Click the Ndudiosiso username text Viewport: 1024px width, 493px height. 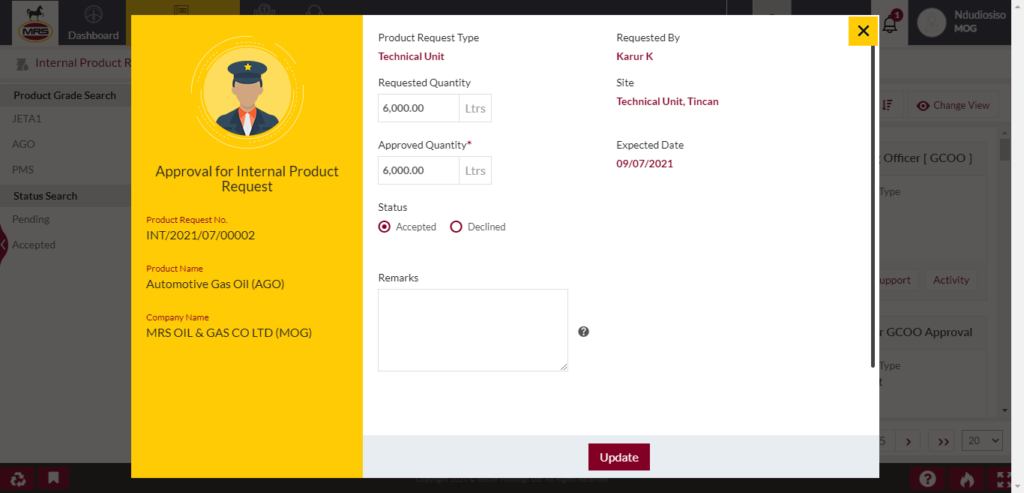(x=980, y=16)
